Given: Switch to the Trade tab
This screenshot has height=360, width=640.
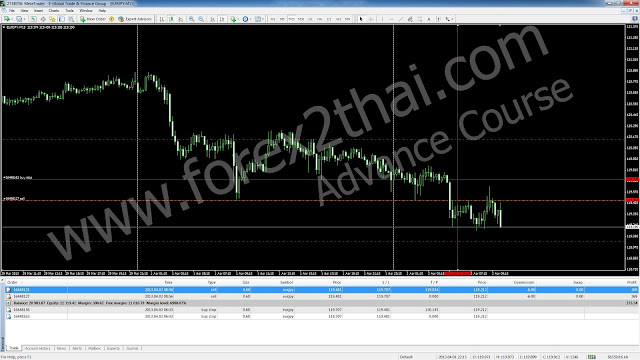Looking at the screenshot, I should click(x=14, y=348).
